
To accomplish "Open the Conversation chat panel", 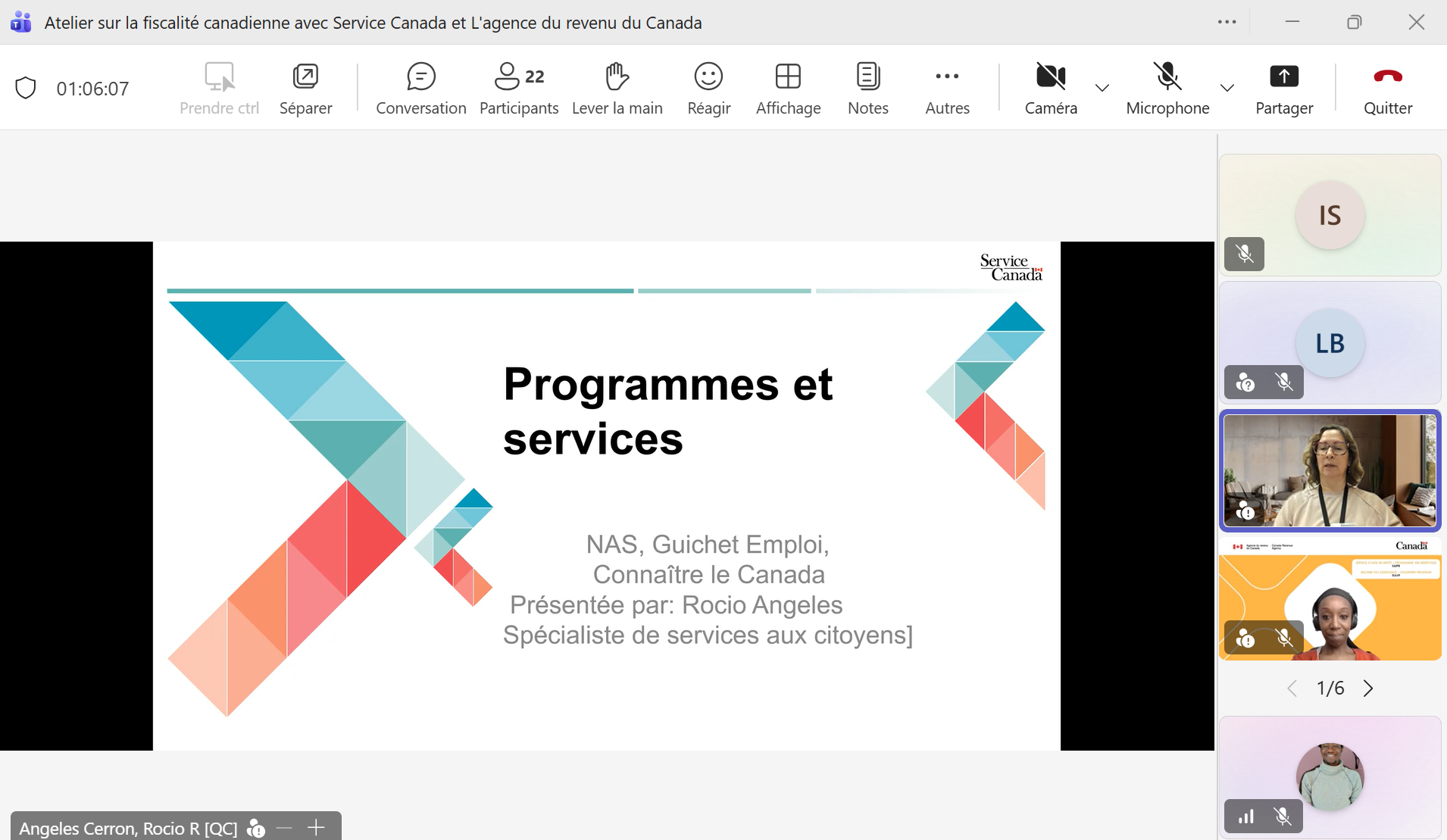I will [420, 88].
